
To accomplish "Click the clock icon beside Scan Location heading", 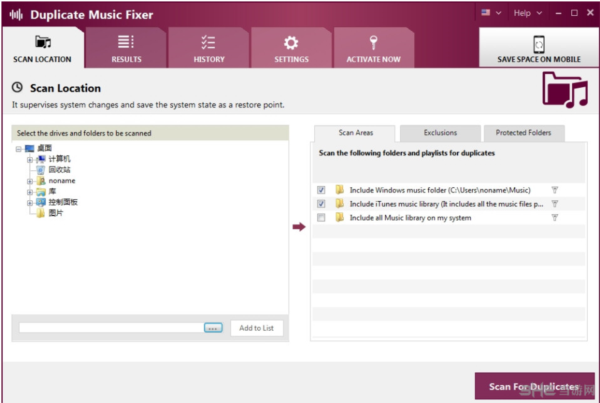I will pos(17,88).
